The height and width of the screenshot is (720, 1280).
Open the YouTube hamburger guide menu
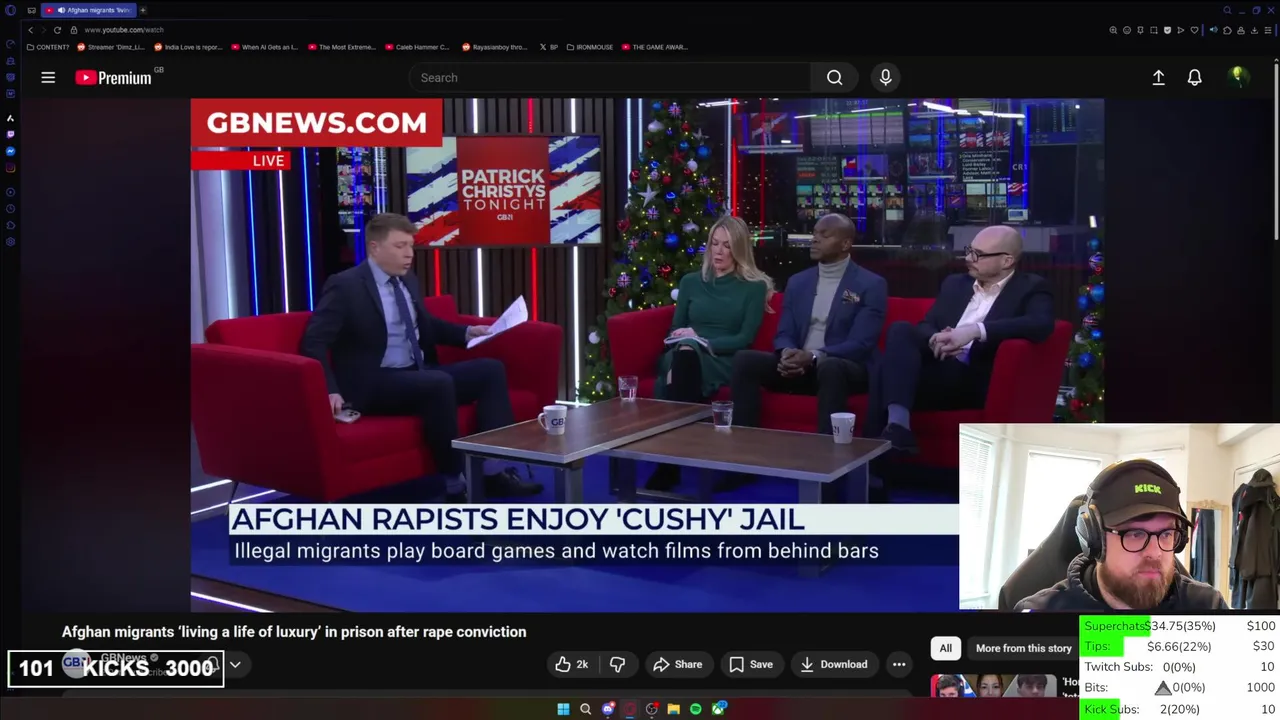(x=48, y=77)
